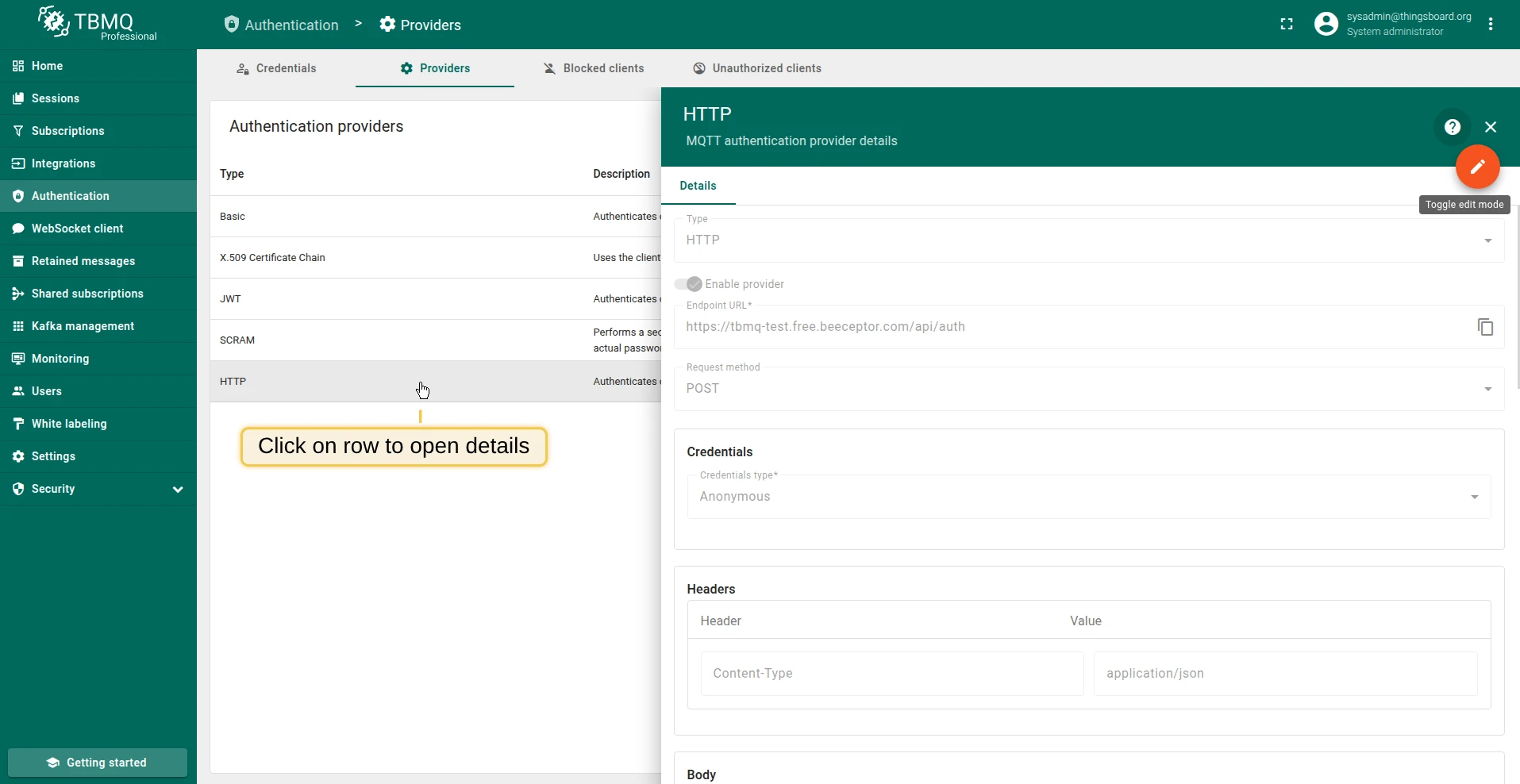
Task: Open Integrations in the sidebar
Action: click(98, 163)
